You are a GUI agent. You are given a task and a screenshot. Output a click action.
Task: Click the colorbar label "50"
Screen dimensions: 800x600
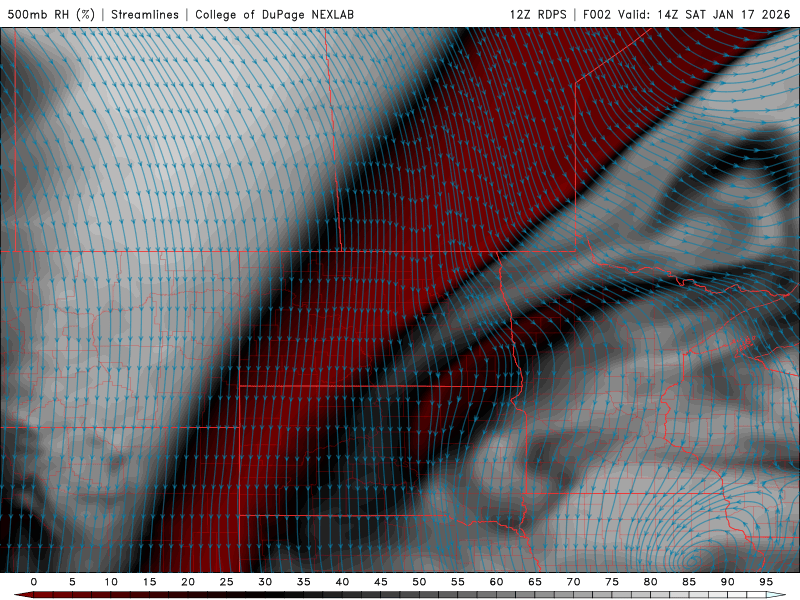[x=419, y=582]
